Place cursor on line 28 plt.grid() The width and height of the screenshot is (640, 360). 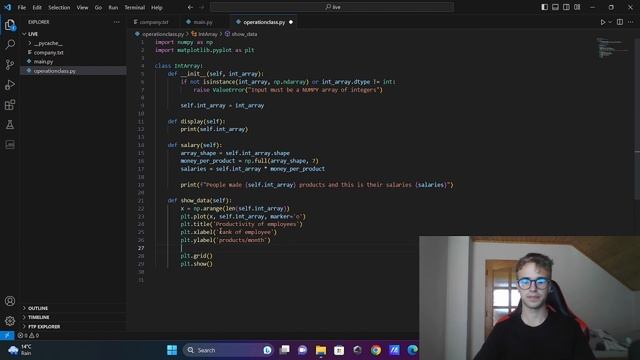point(196,256)
